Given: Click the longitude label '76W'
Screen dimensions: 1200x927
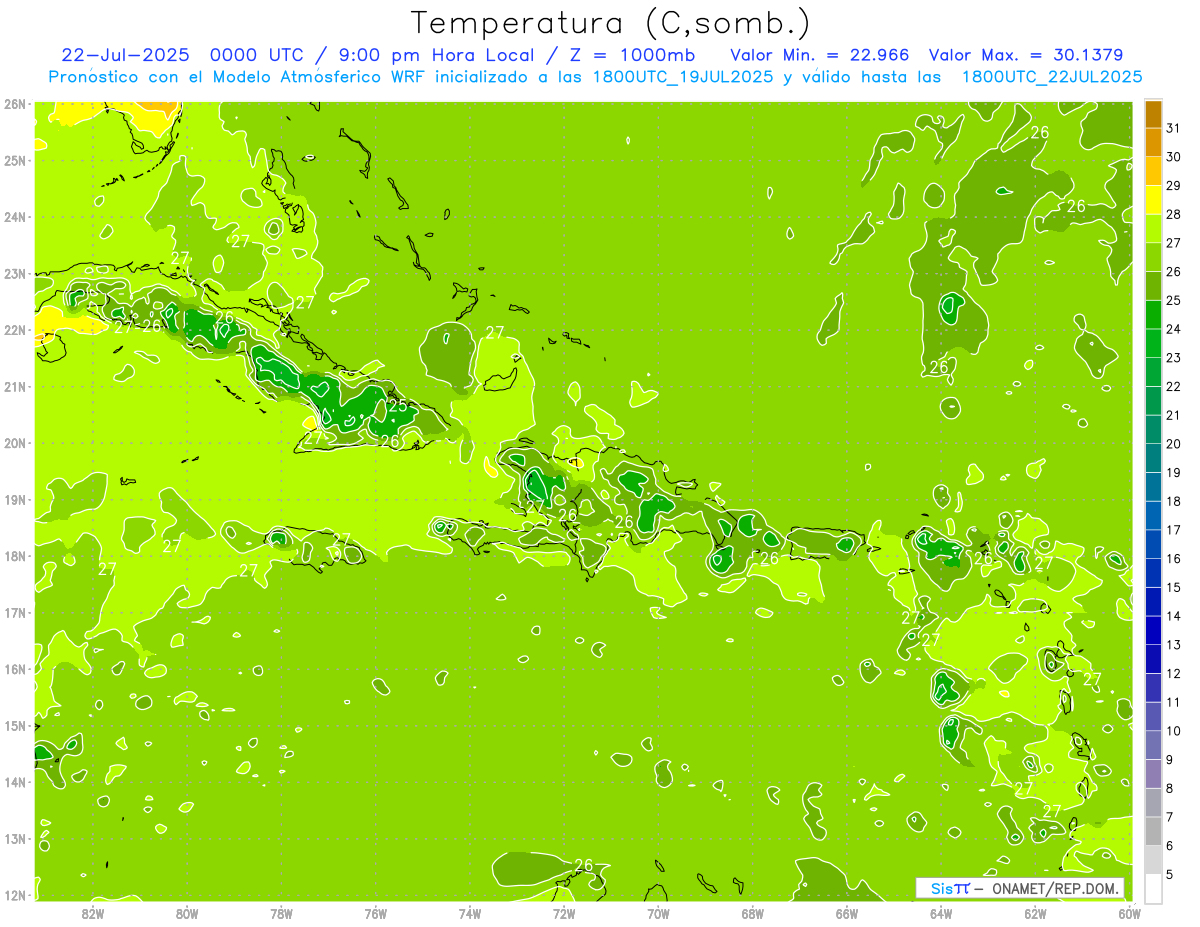Looking at the screenshot, I should pos(376,913).
